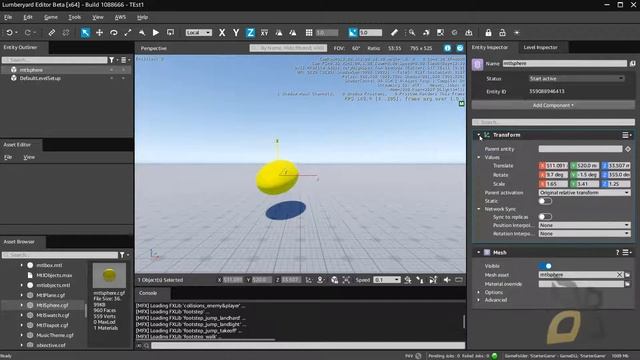Open the Rotation interpolation dropdown
This screenshot has height=360, width=640.
tap(584, 233)
